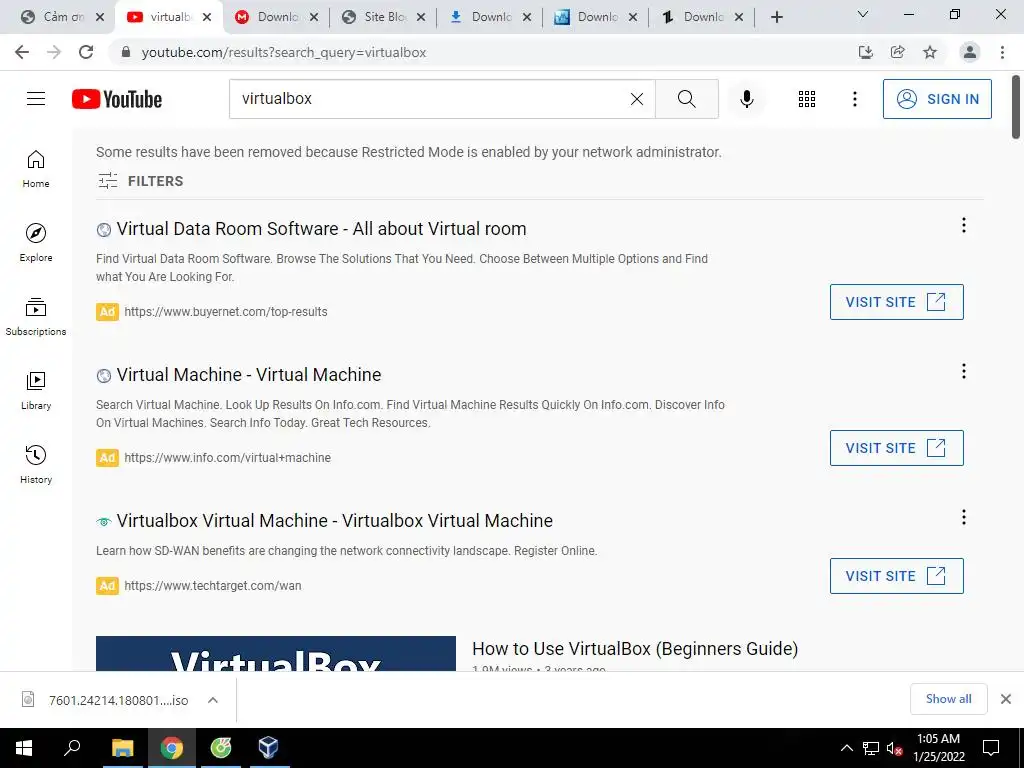
Task: Close the Cảm ơn tab
Action: (x=100, y=17)
